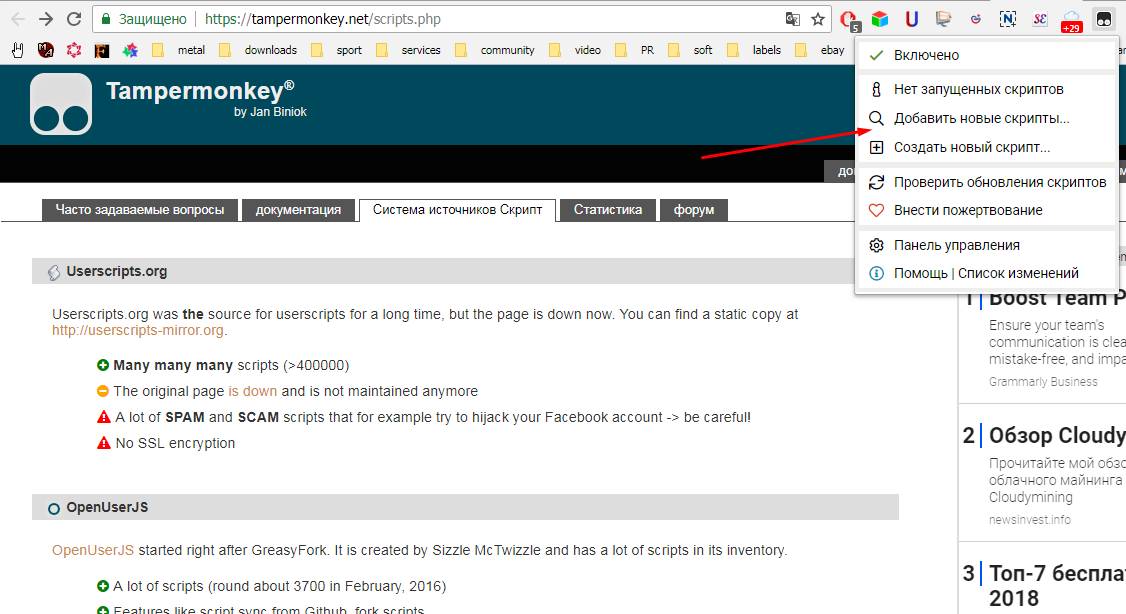Open the metal bookmarks folder
This screenshot has width=1126, height=614.
178,50
